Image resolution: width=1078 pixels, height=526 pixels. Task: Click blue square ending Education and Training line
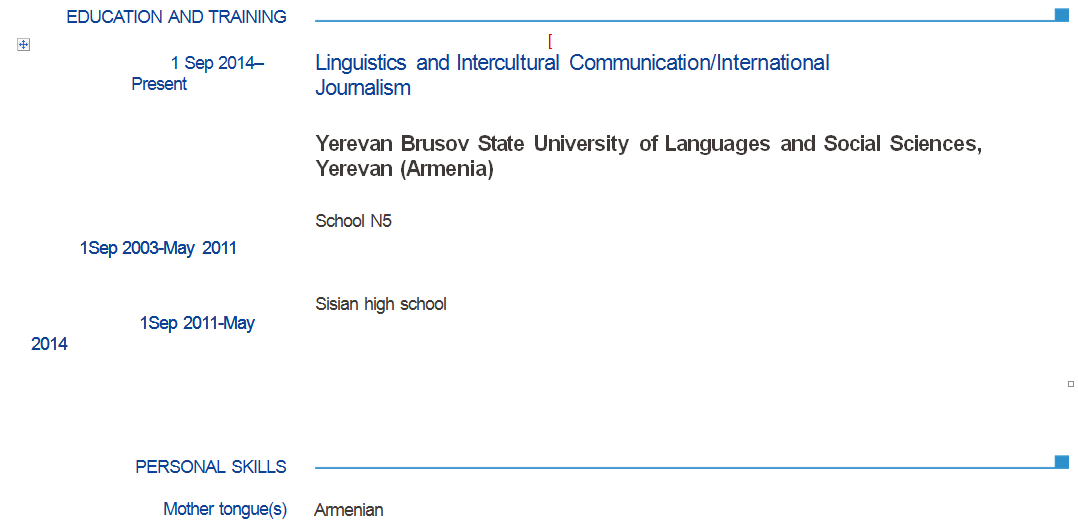[1061, 15]
